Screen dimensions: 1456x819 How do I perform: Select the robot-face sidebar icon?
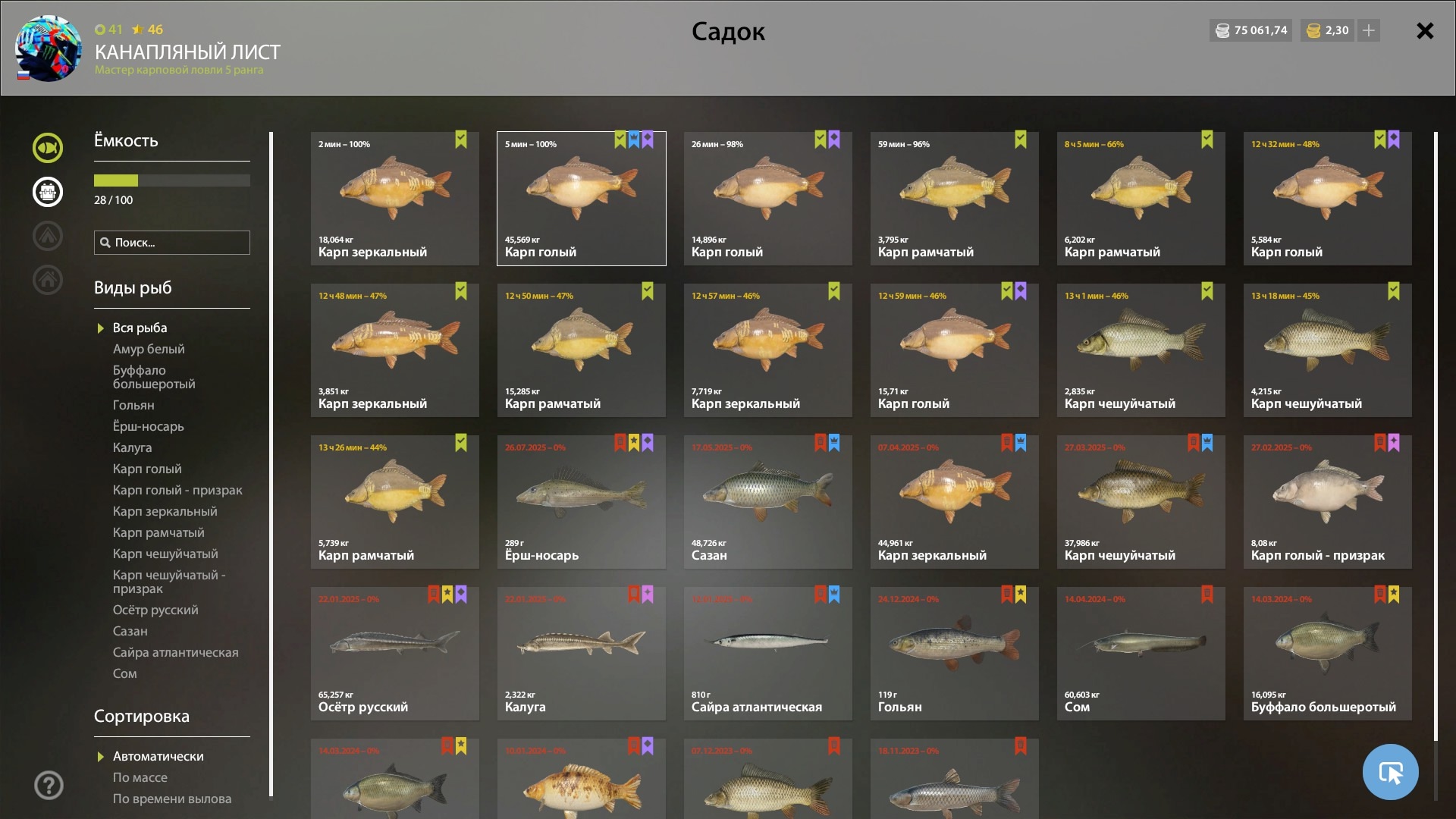click(x=48, y=192)
